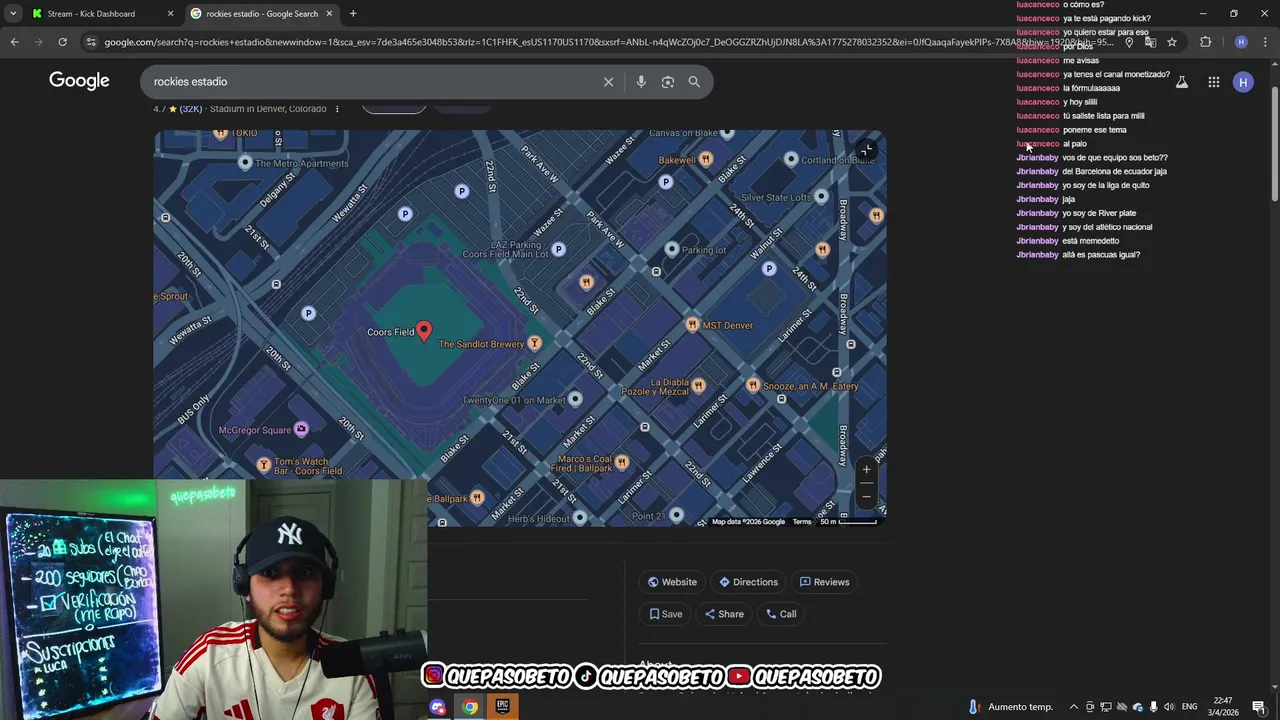This screenshot has width=1280, height=720.
Task: Close the Google Search tab
Action: click(329, 14)
